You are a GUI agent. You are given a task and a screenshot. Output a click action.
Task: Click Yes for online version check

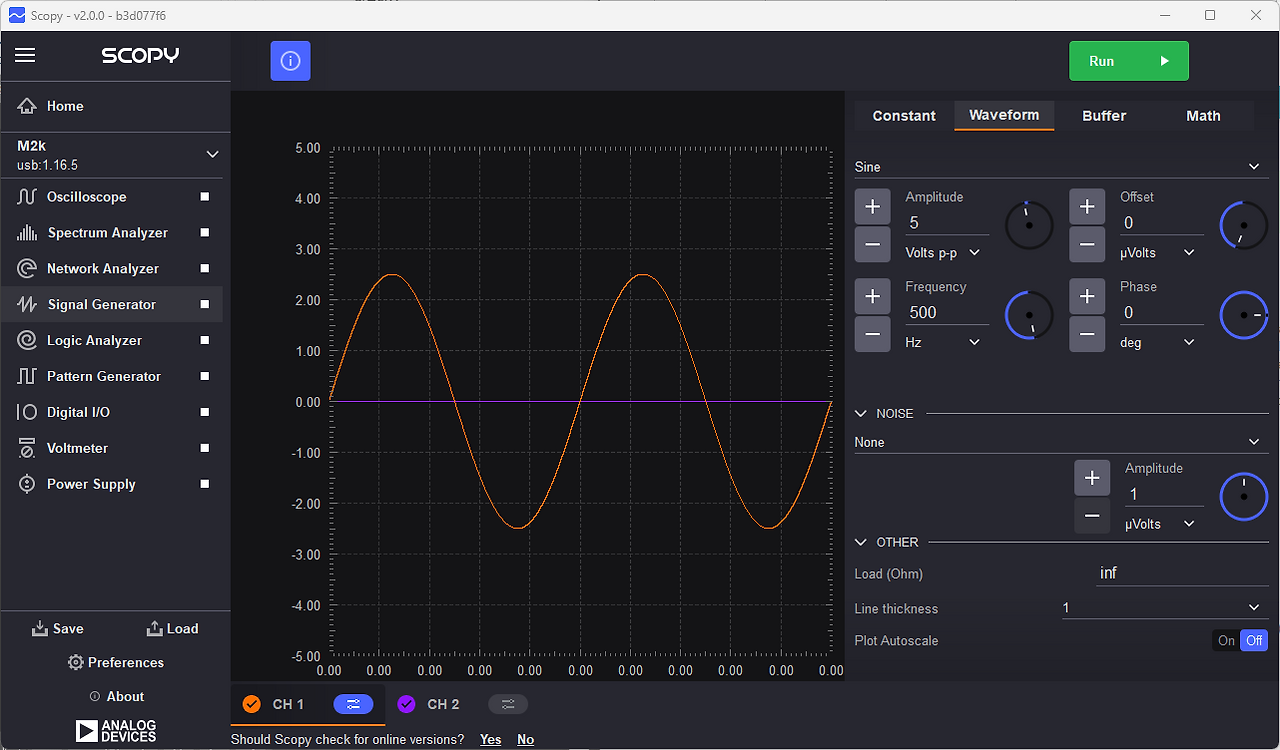tap(490, 740)
